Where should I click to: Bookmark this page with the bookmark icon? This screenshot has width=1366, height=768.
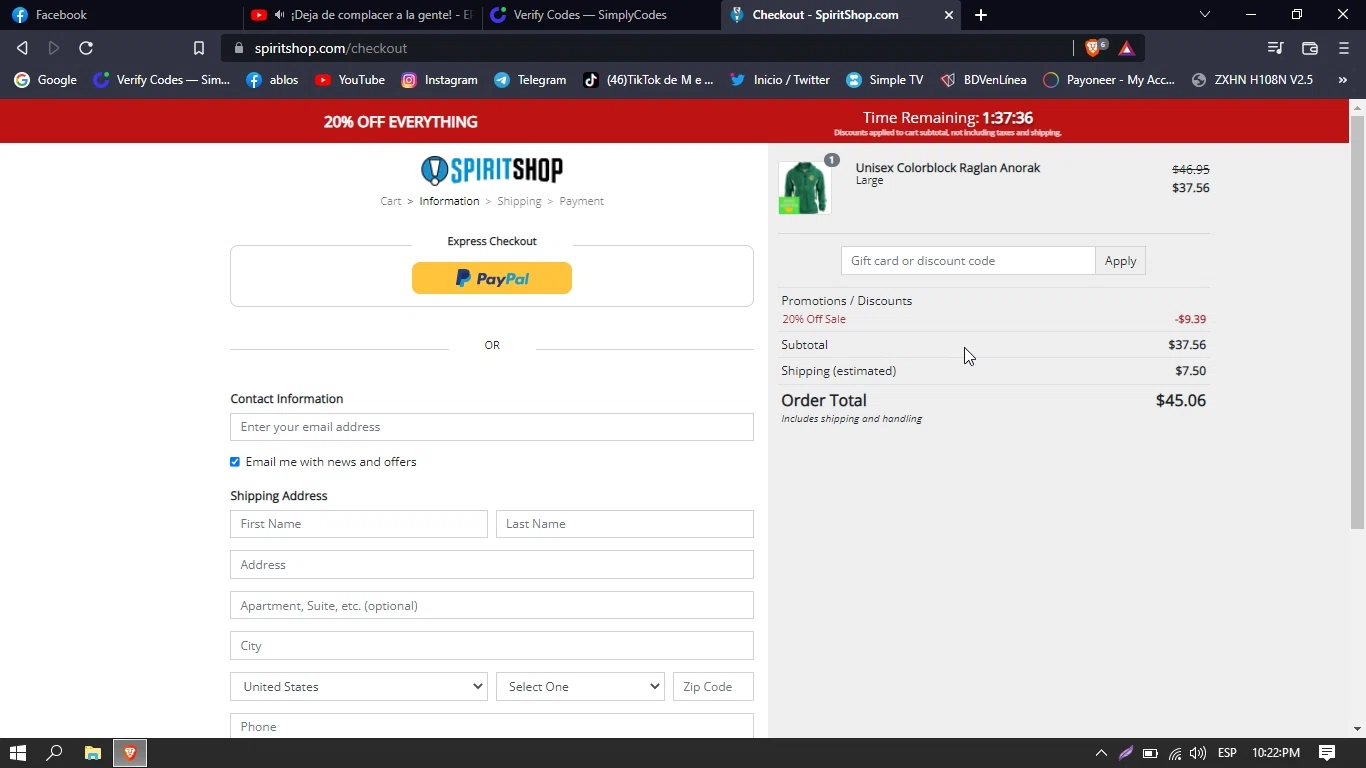click(x=198, y=48)
